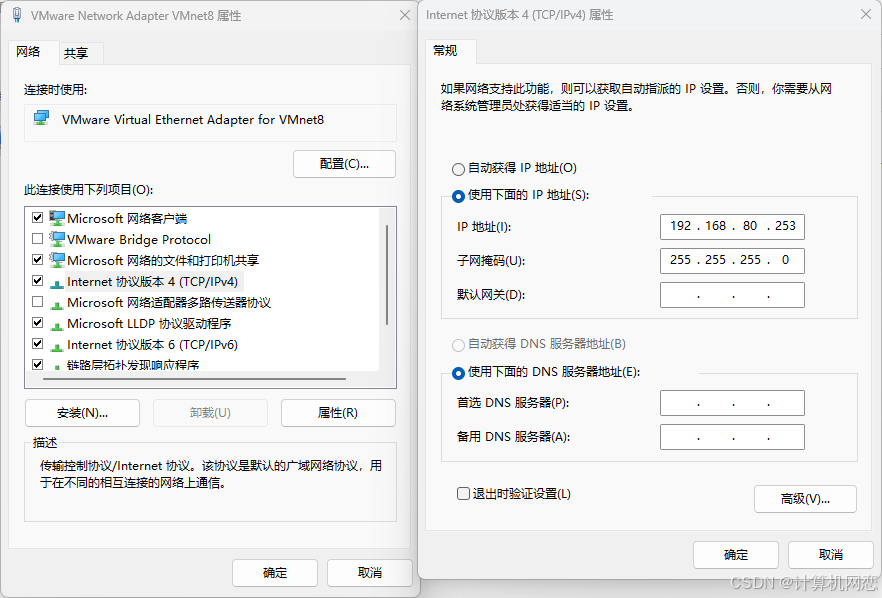Screen dimensions: 882x598
Task: Click the items list vertical scrollbar
Action: tap(387, 275)
